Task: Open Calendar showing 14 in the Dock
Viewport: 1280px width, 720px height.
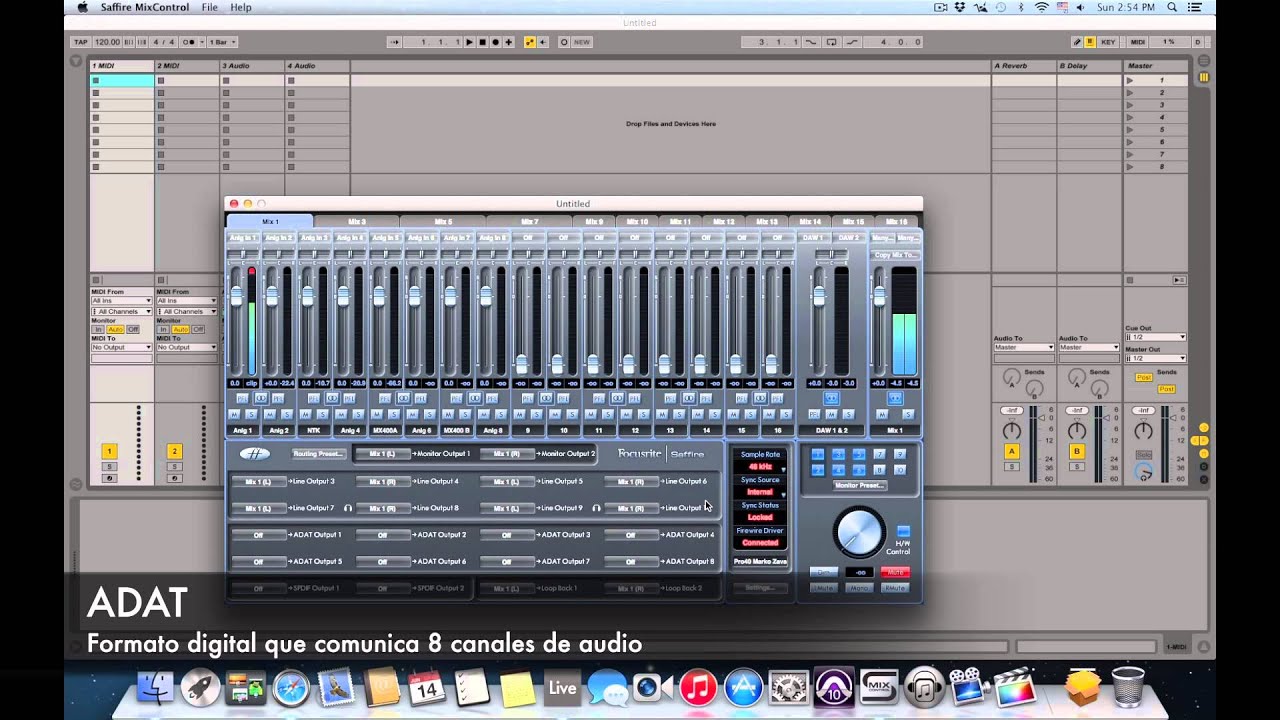Action: [x=427, y=687]
